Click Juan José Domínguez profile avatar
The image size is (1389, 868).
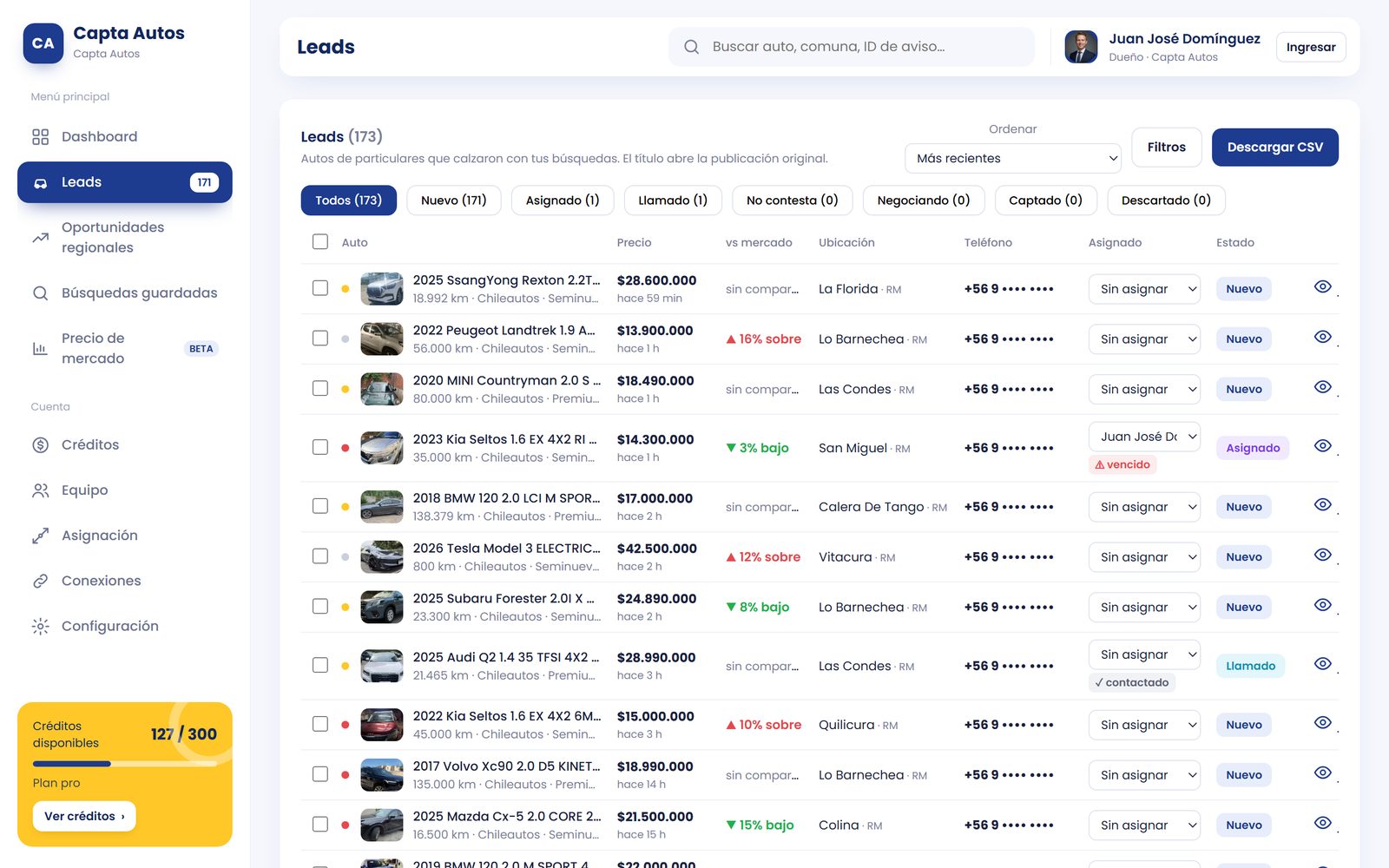(x=1081, y=47)
